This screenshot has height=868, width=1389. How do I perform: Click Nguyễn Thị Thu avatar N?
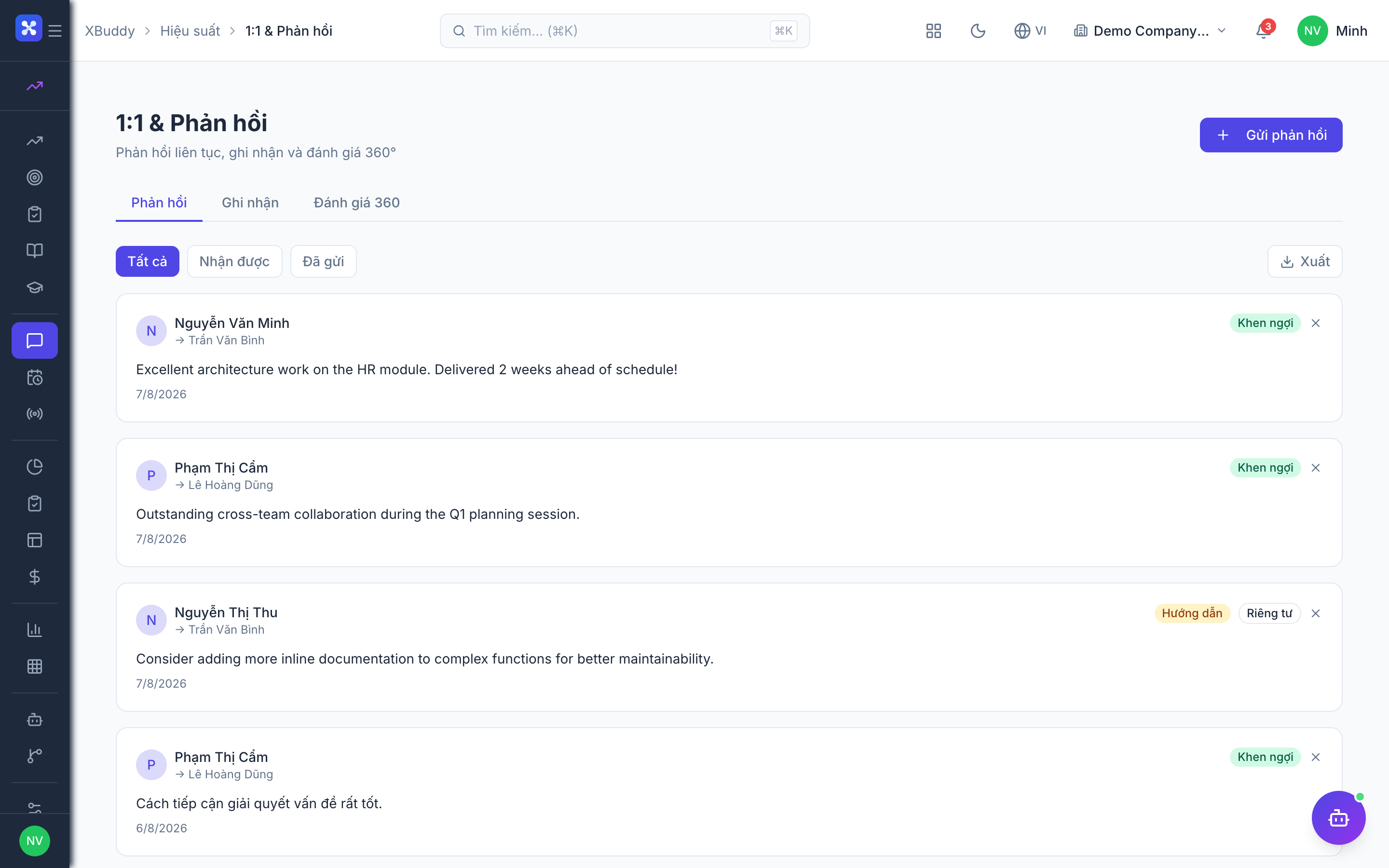pyautogui.click(x=151, y=620)
